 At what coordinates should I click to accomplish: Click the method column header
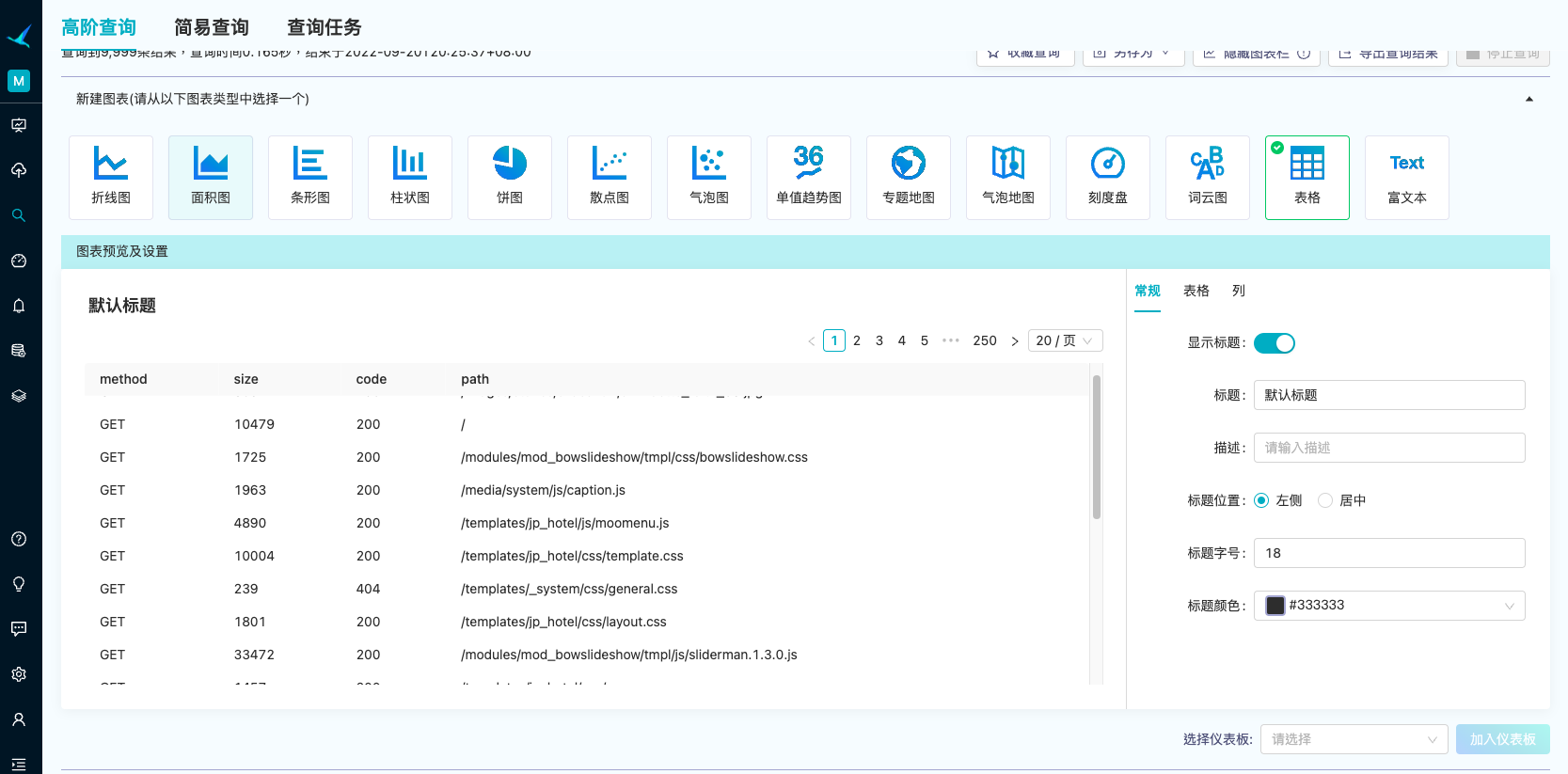coord(123,379)
